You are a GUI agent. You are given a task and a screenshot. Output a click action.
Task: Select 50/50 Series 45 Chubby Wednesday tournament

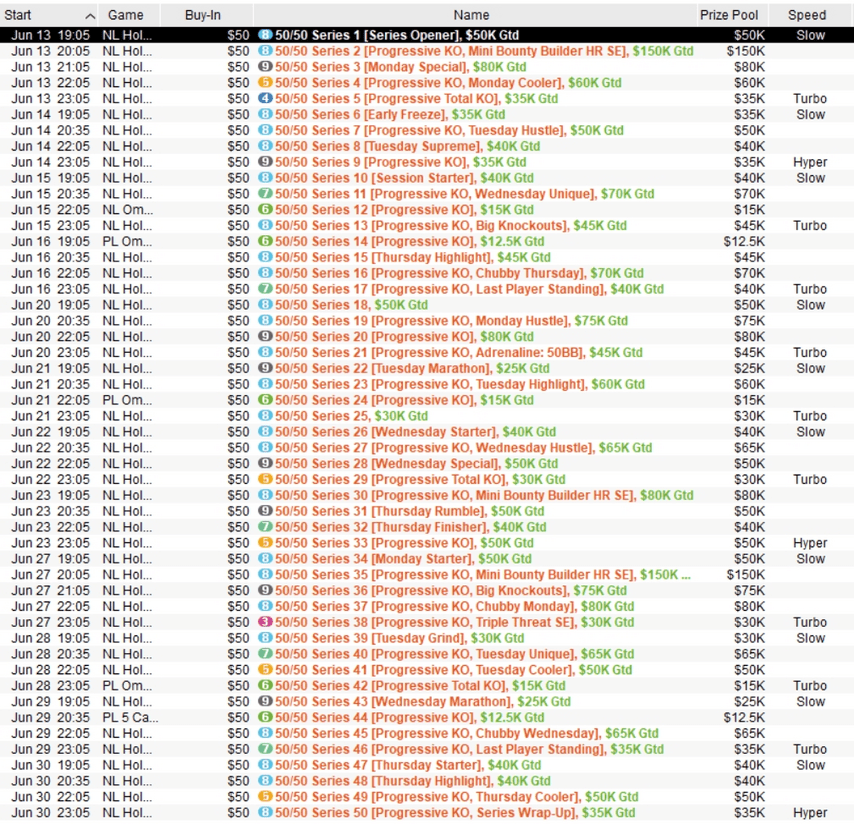click(x=427, y=733)
